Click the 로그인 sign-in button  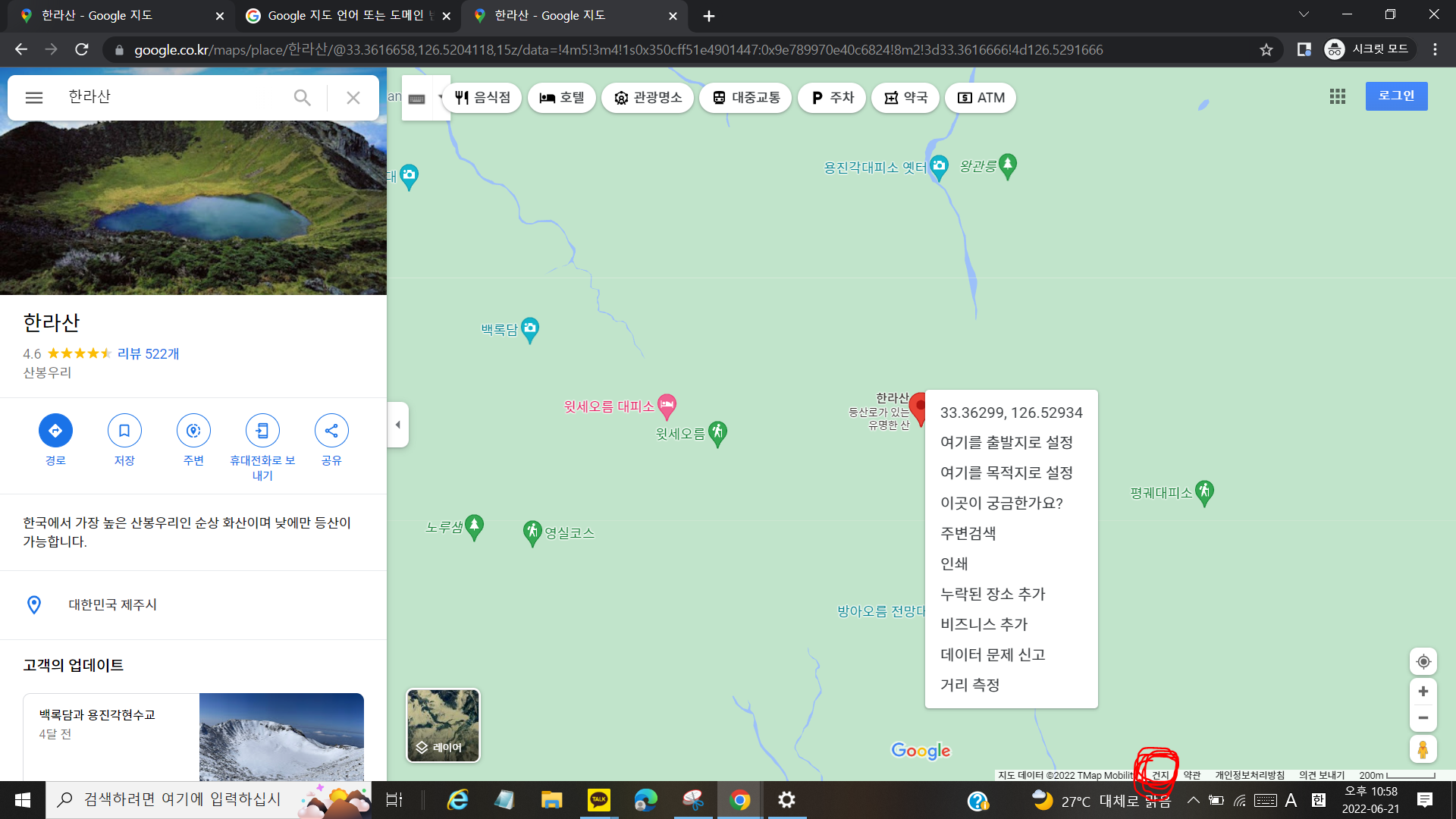[1396, 96]
